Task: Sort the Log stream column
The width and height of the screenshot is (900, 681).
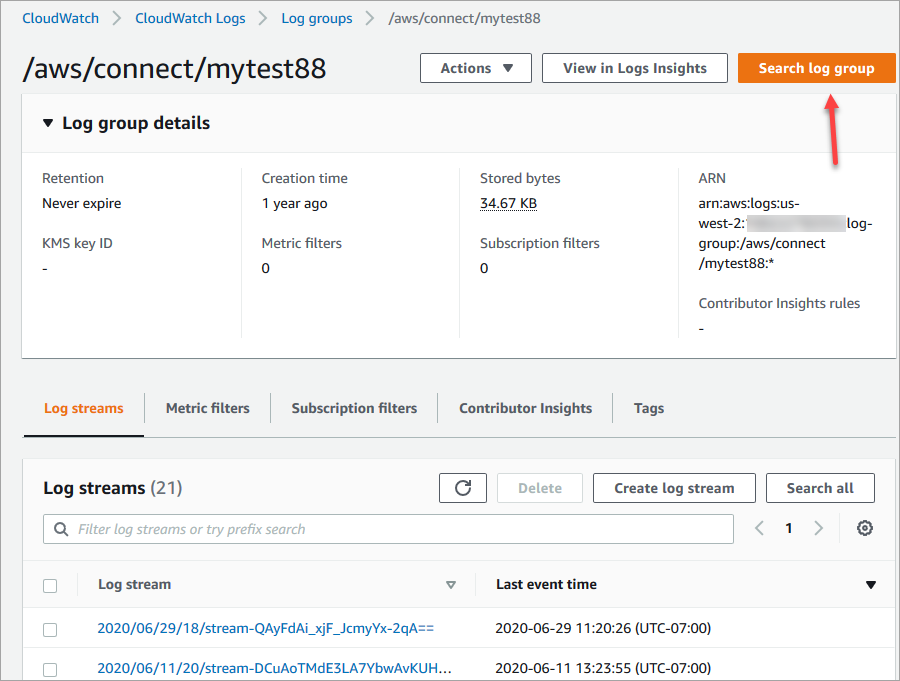Action: click(x=451, y=584)
